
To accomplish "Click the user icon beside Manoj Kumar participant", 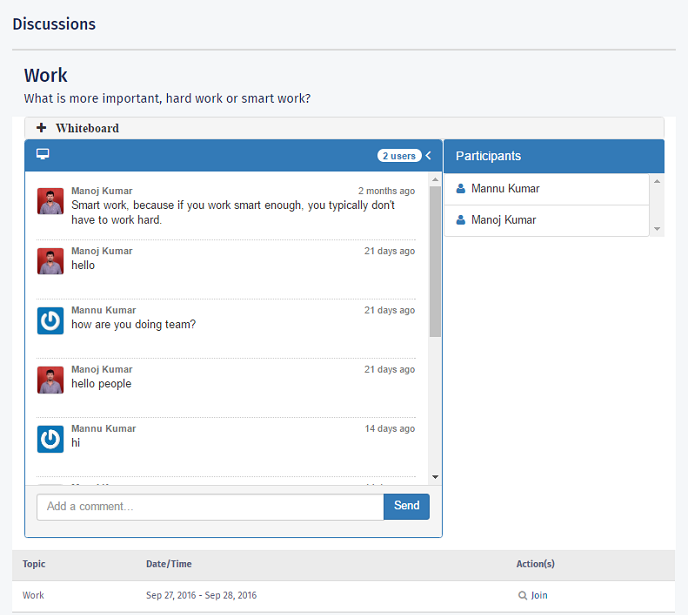I will [x=461, y=220].
